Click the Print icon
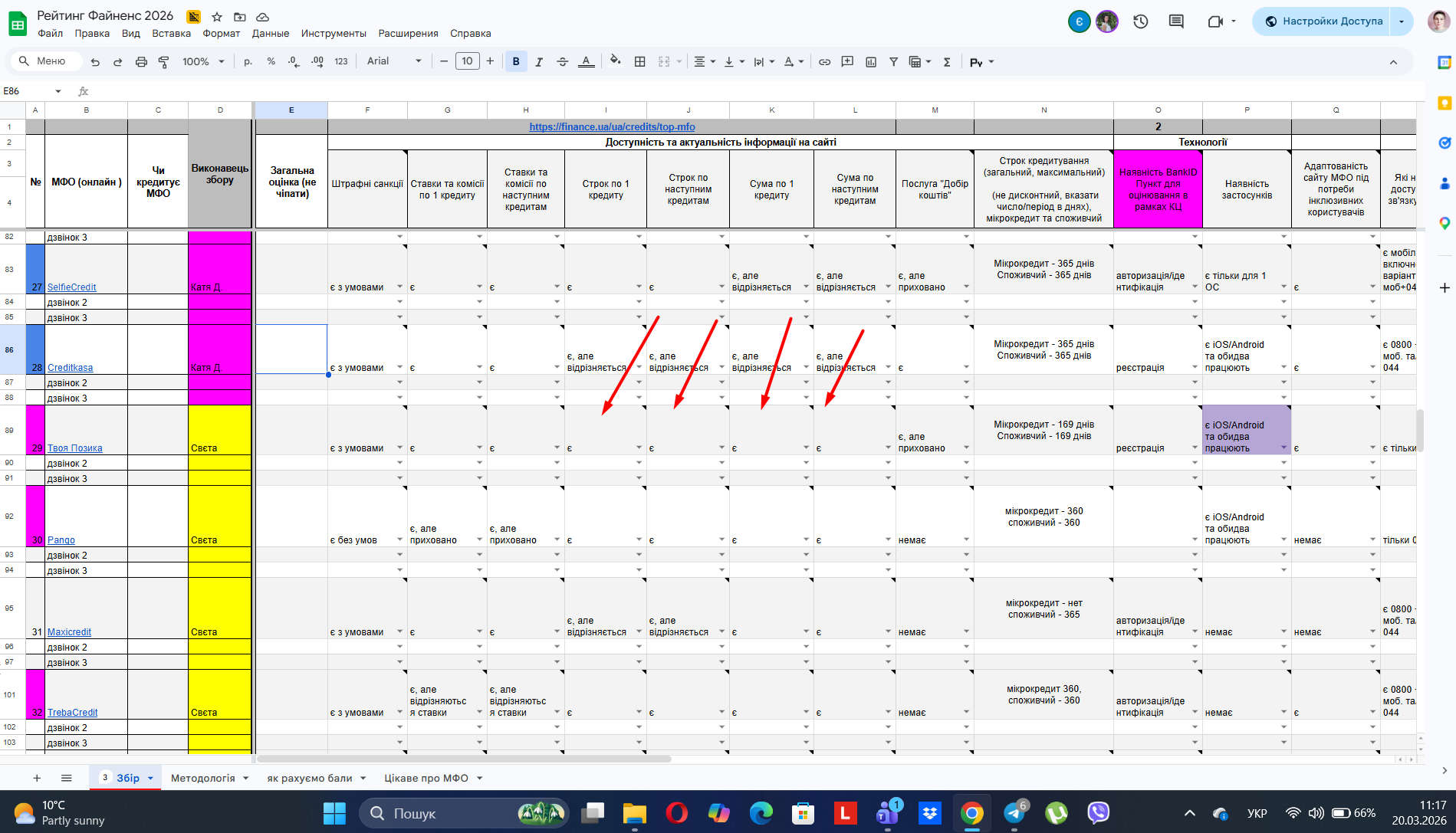The width and height of the screenshot is (1456, 833). pyautogui.click(x=141, y=62)
